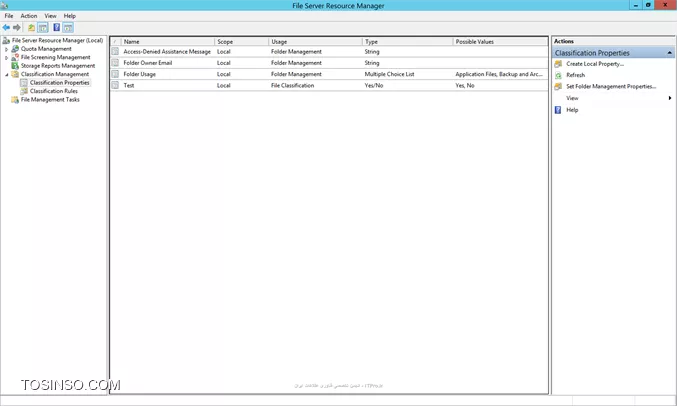
Task: Toggle the Show/Hide Action Pane icon
Action: point(68,28)
